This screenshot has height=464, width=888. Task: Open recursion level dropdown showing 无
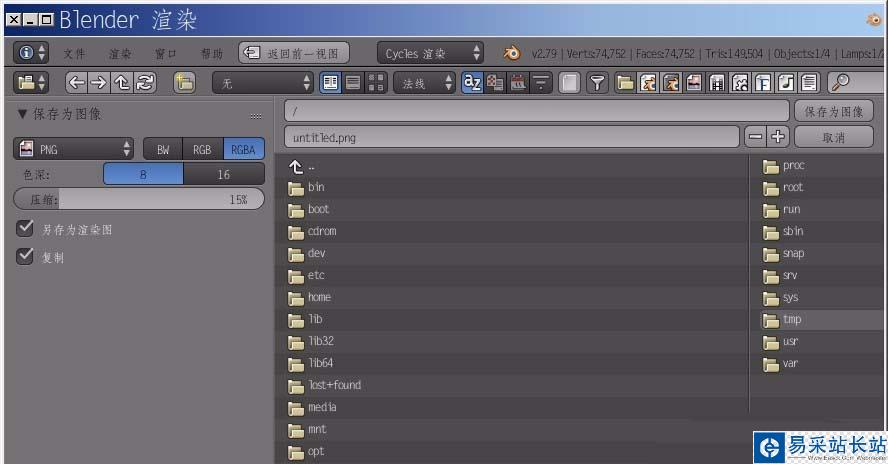pos(263,83)
